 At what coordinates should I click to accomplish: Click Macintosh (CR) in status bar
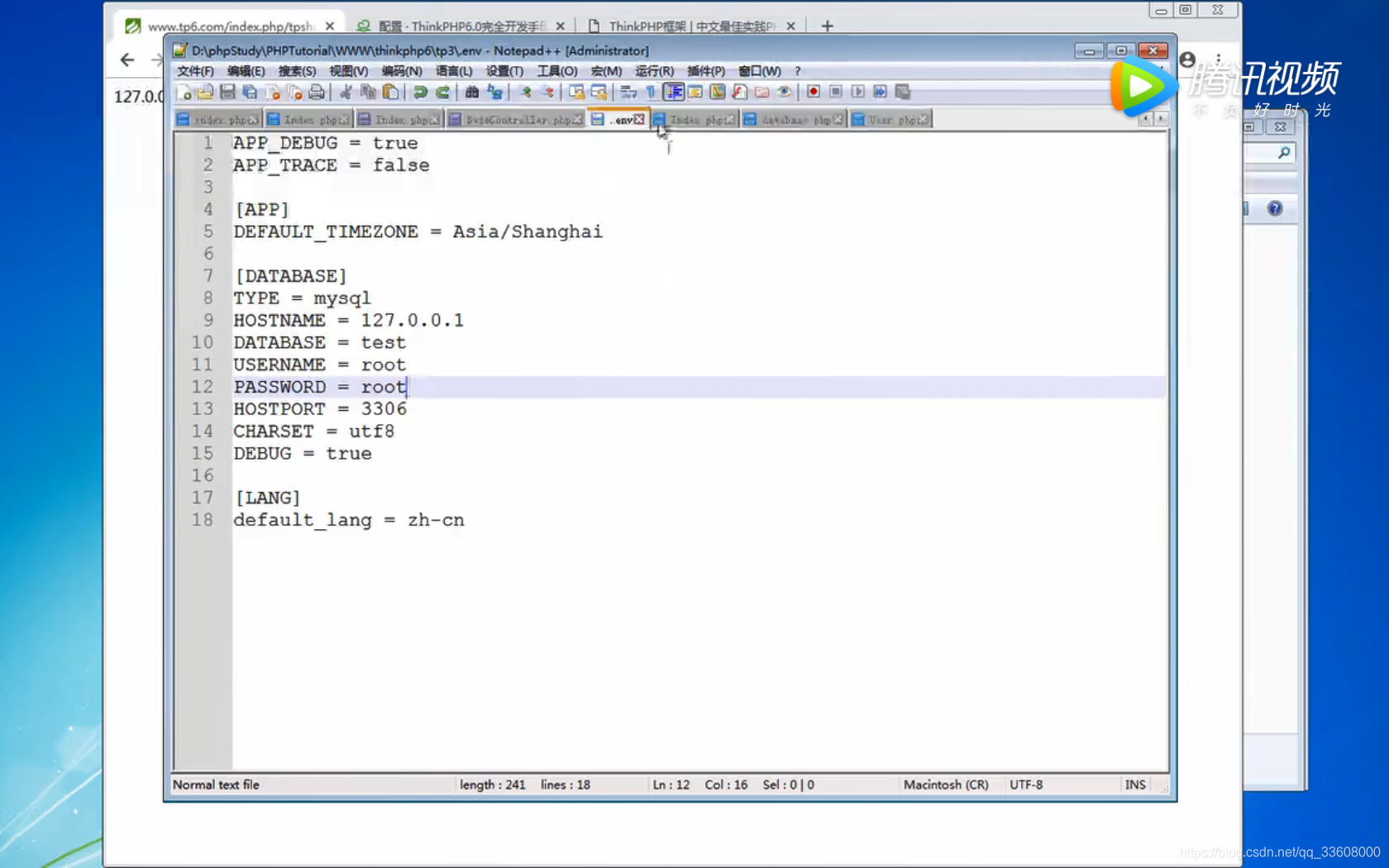[x=946, y=785]
